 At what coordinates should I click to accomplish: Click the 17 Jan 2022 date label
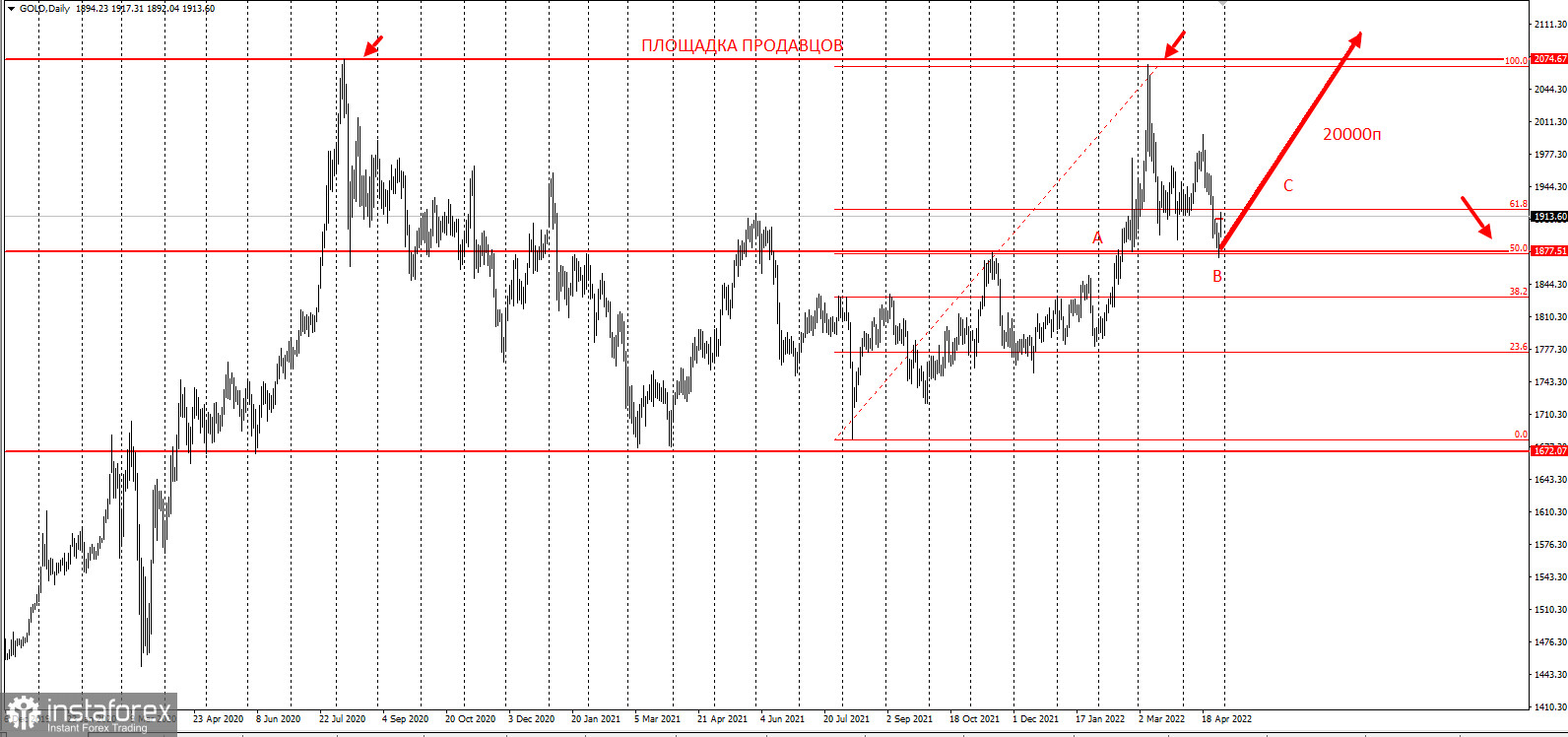pos(1099,719)
